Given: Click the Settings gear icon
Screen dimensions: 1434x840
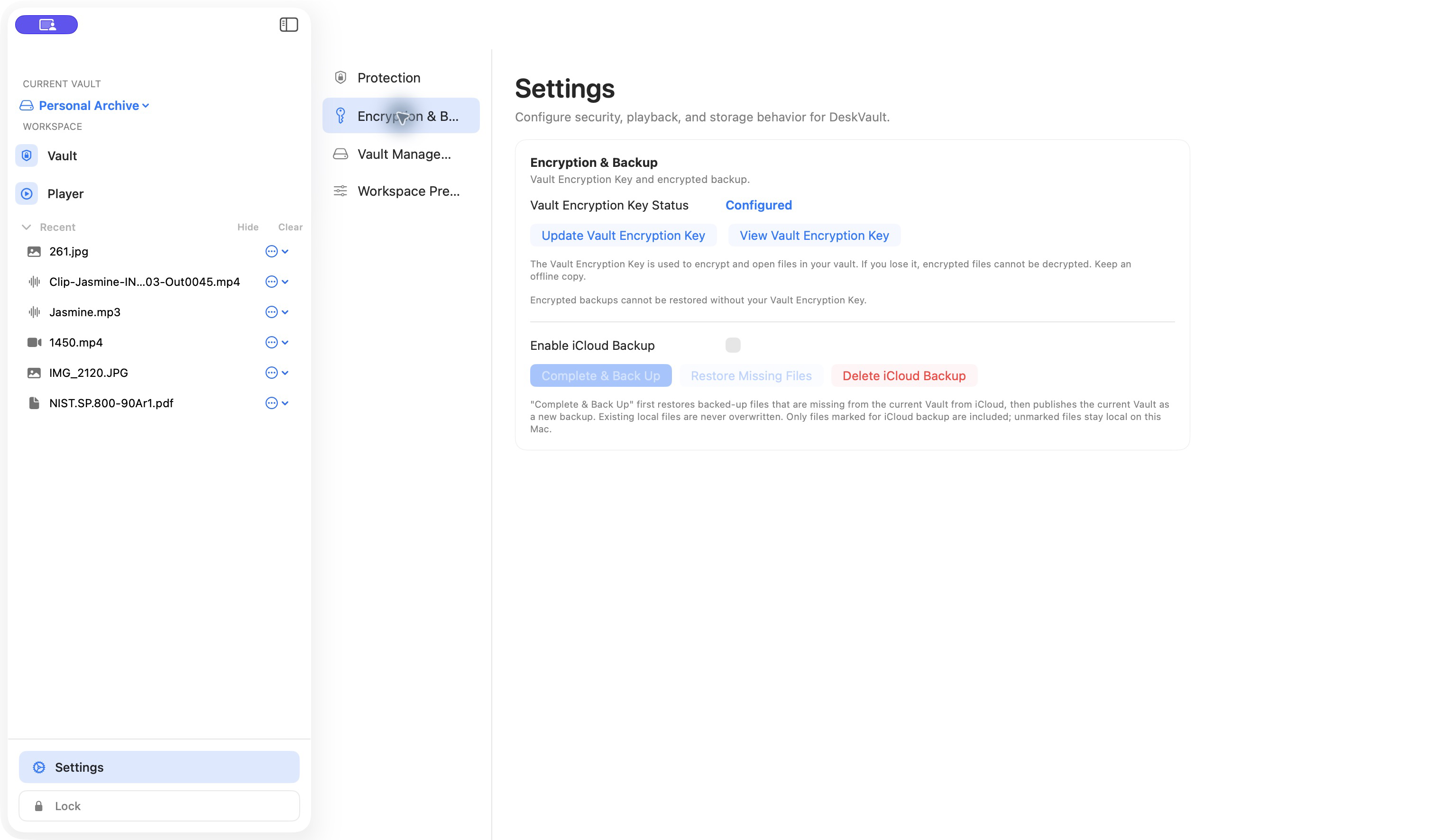Looking at the screenshot, I should [x=39, y=767].
